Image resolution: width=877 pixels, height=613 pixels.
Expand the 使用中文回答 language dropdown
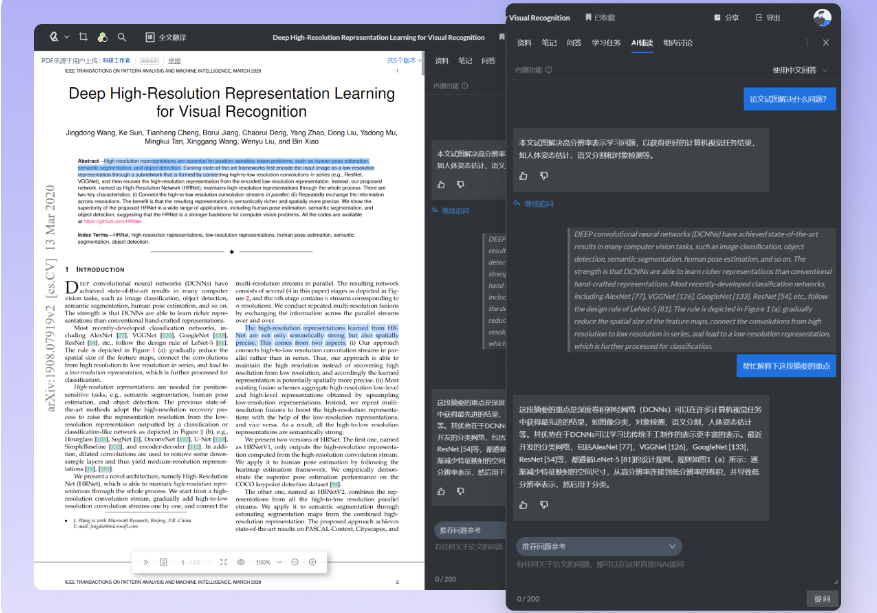click(800, 70)
